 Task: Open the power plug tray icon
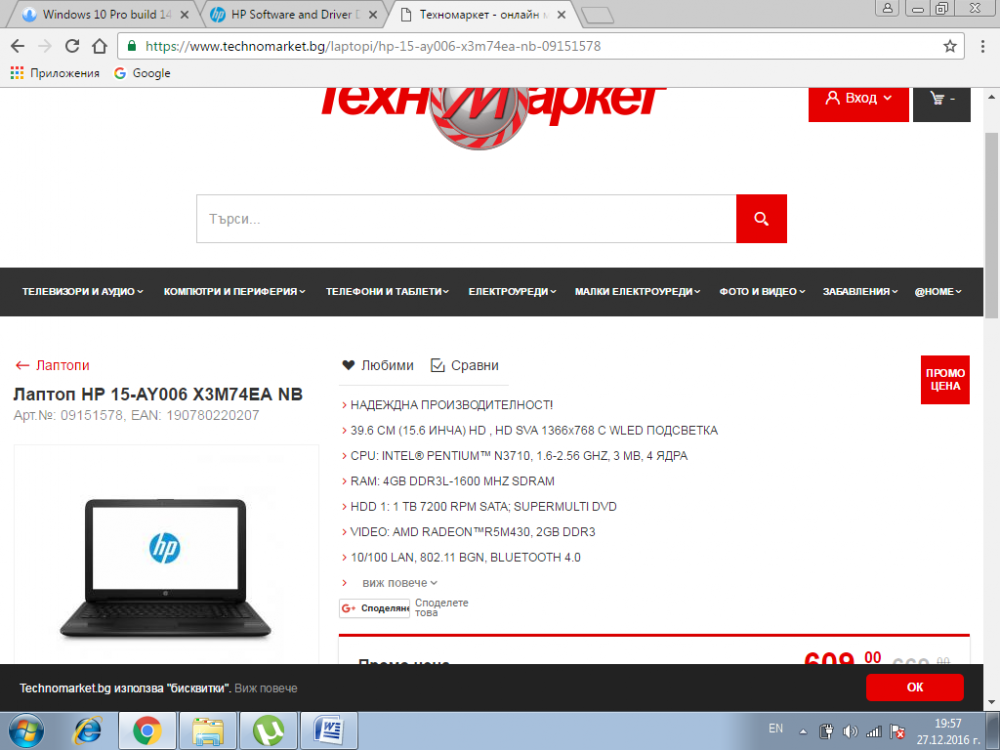(x=826, y=732)
